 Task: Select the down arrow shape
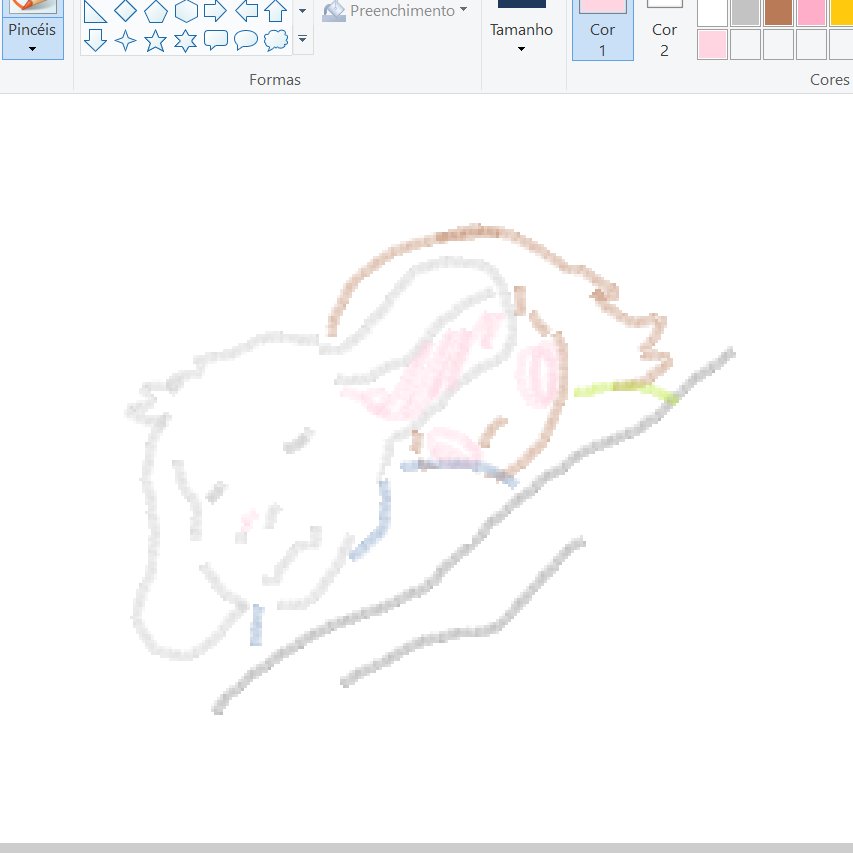click(x=96, y=40)
